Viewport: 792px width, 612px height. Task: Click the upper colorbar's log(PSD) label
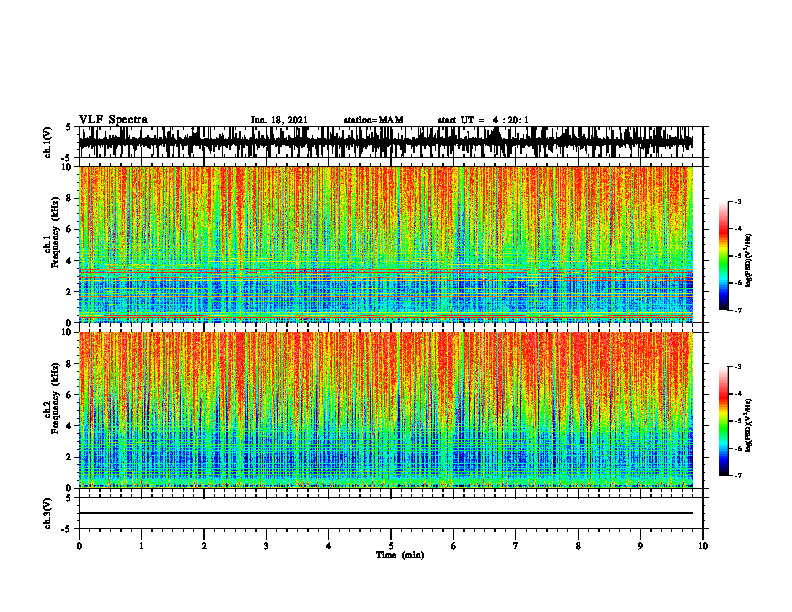(748, 260)
